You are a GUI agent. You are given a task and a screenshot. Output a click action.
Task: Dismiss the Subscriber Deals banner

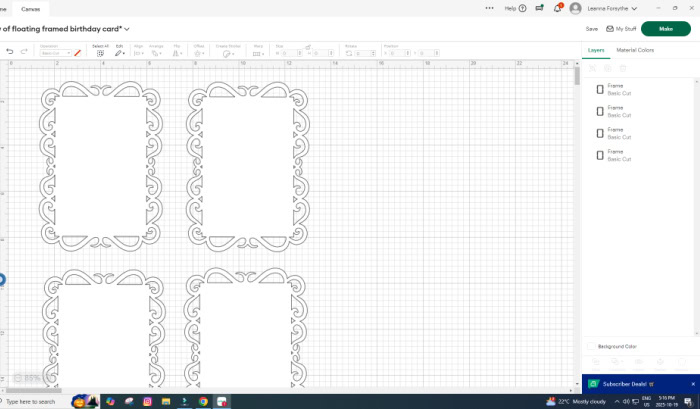(693, 384)
